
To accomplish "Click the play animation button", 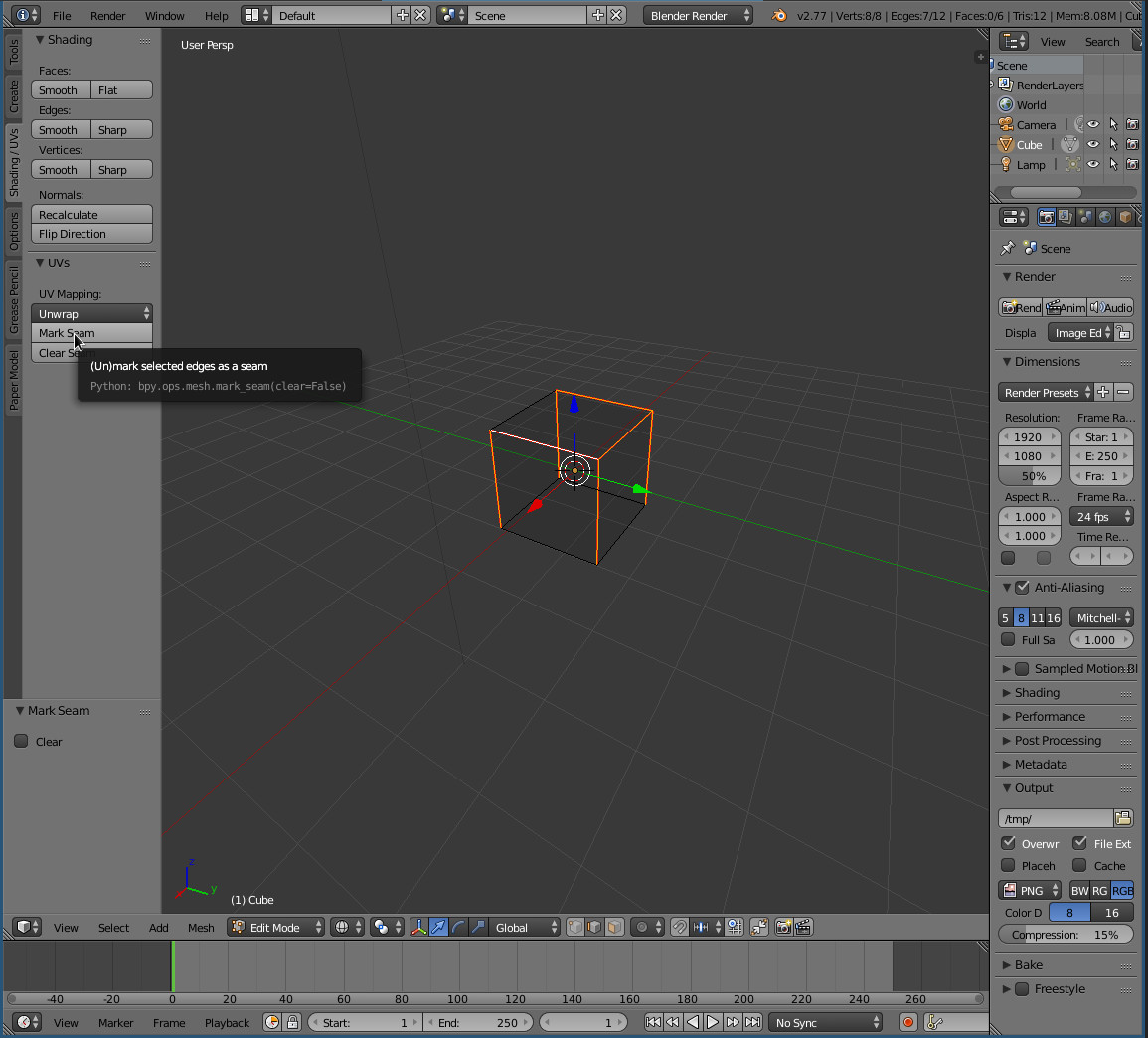I will (x=713, y=1022).
